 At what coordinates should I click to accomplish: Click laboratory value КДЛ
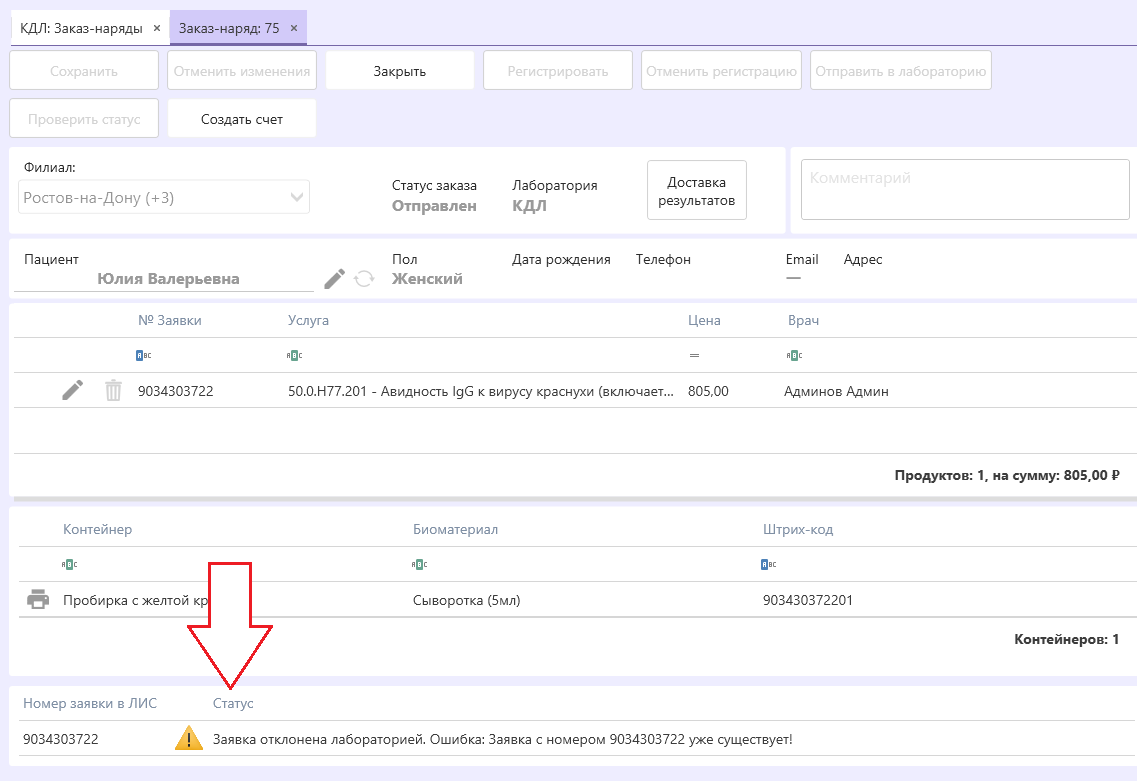point(529,206)
